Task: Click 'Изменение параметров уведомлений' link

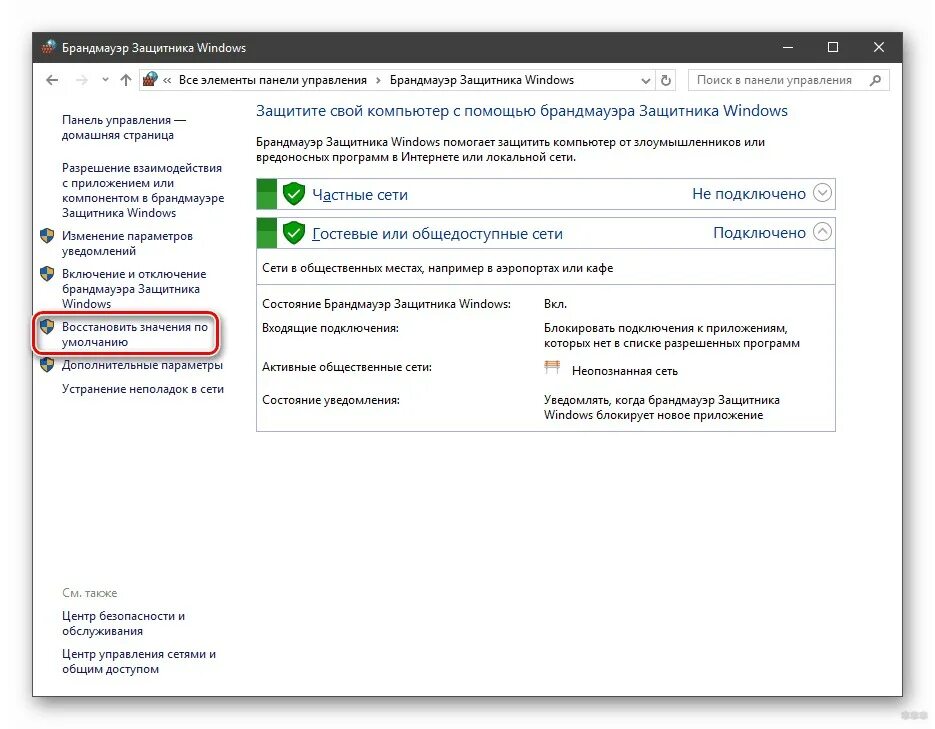Action: tap(127, 243)
